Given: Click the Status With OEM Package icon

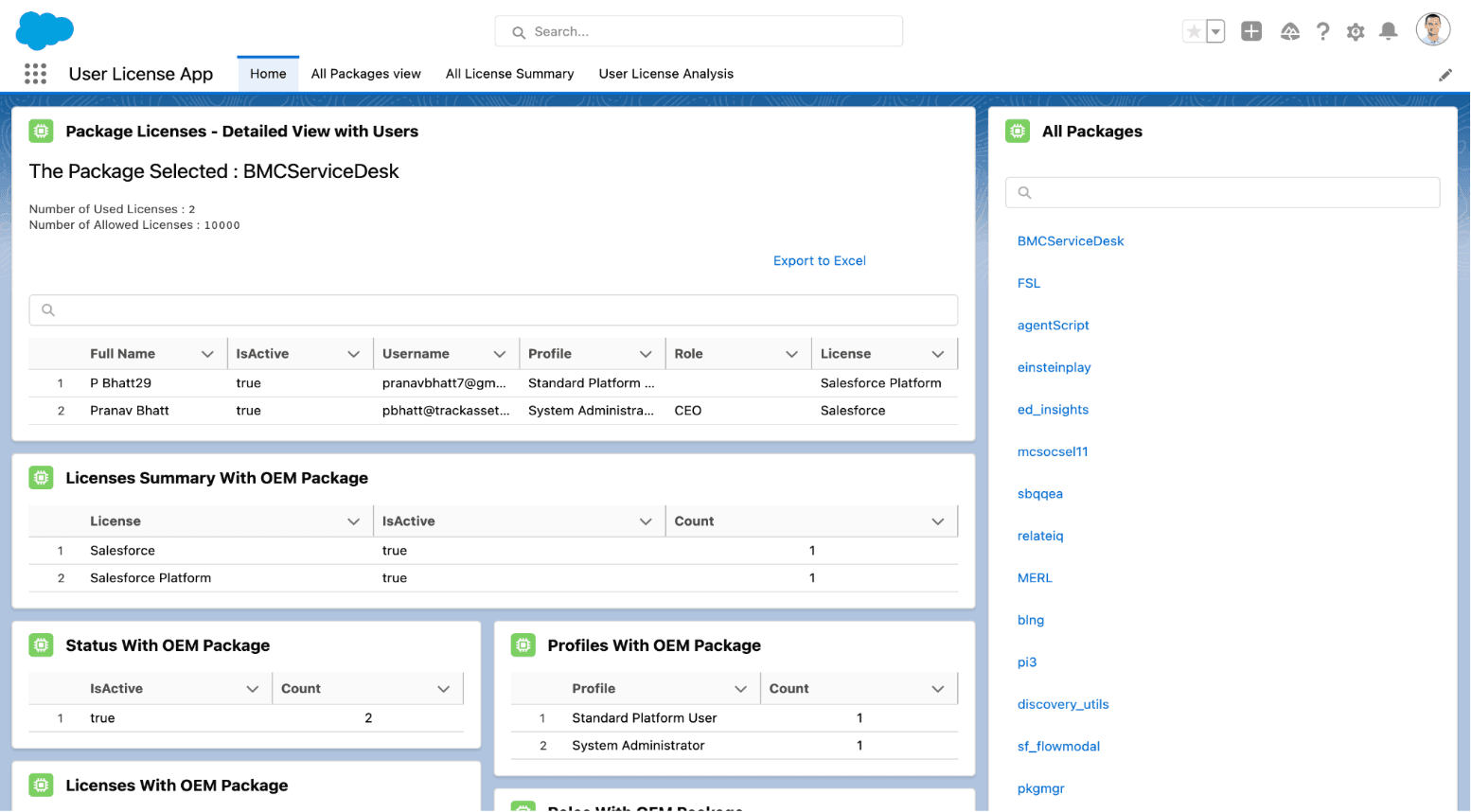Looking at the screenshot, I should coord(41,645).
